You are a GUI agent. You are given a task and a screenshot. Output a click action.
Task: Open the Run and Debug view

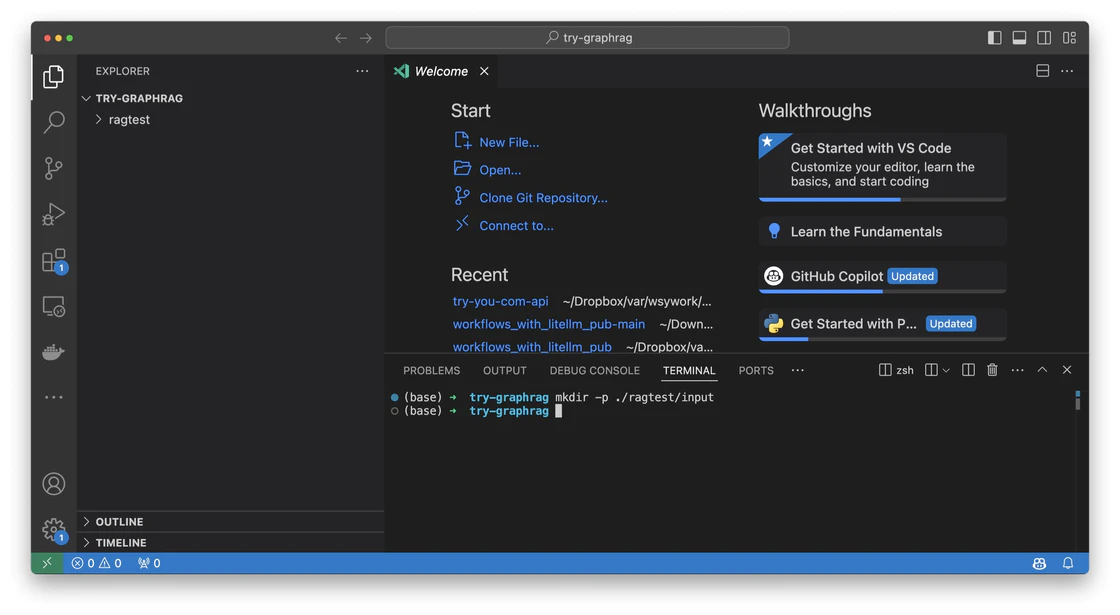pyautogui.click(x=54, y=214)
